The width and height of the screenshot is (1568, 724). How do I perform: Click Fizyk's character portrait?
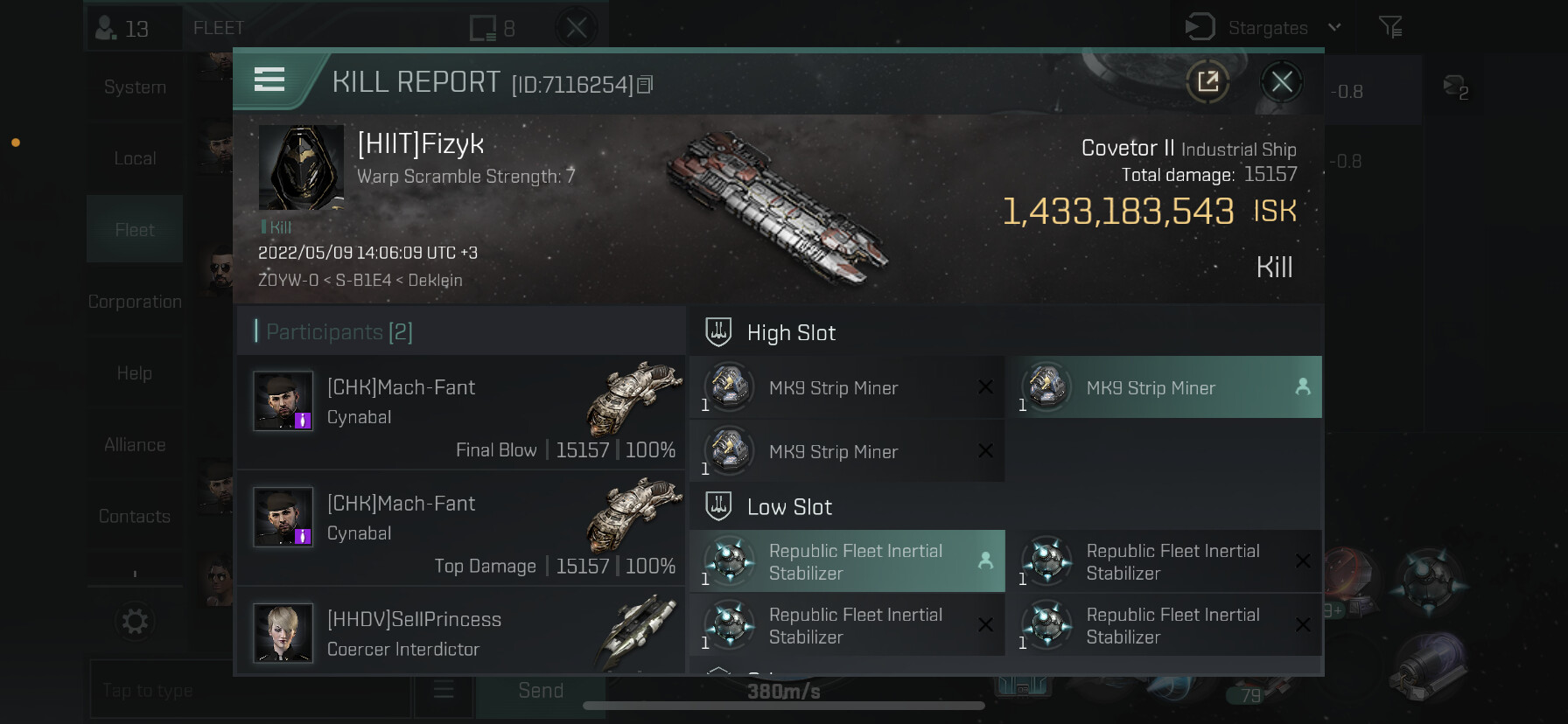pos(301,167)
